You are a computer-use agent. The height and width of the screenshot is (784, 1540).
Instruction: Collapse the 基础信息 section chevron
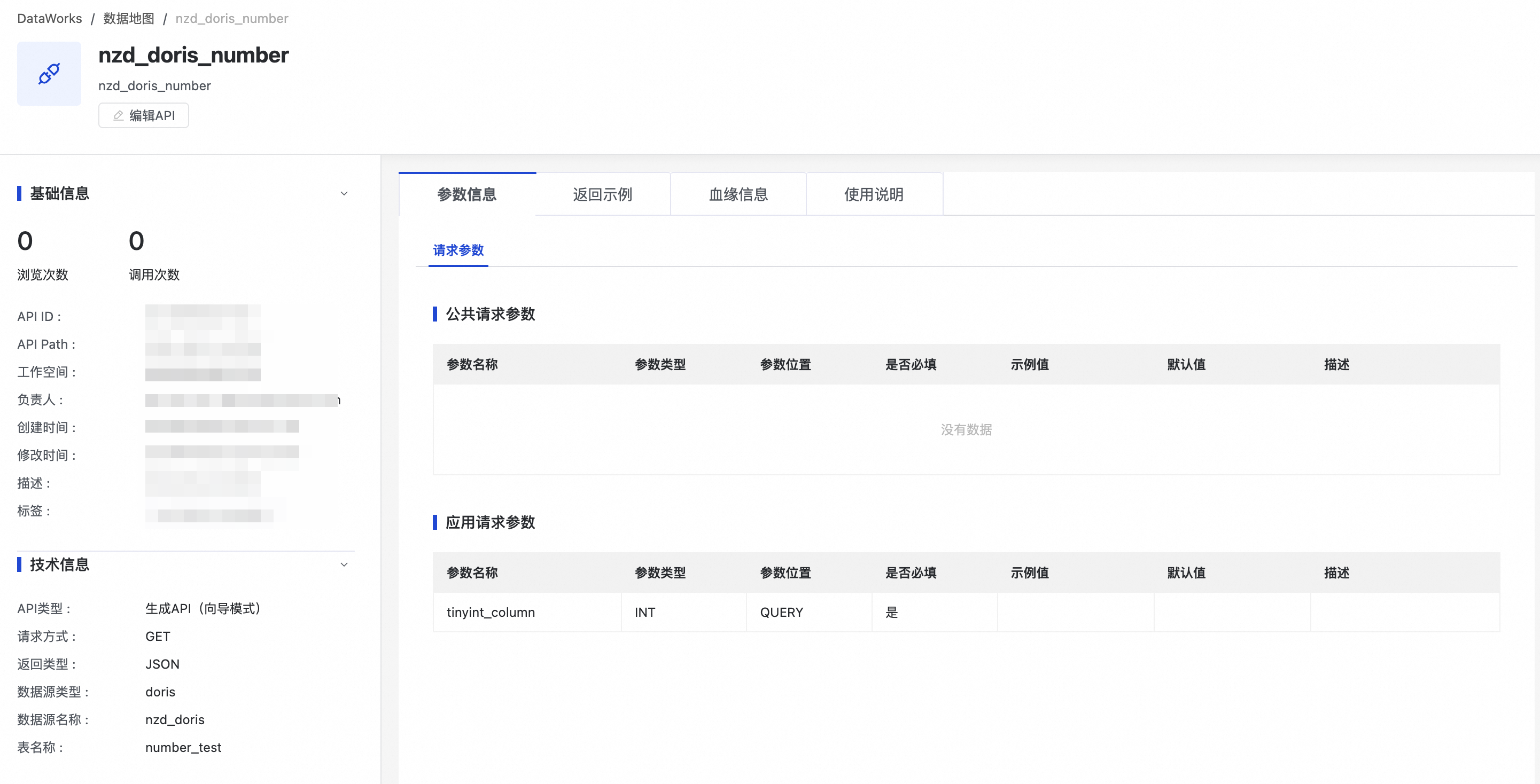[x=344, y=193]
